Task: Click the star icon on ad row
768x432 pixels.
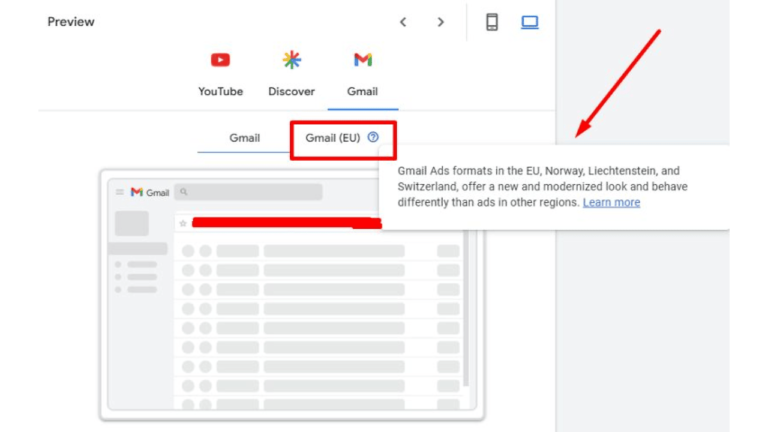Action: point(183,223)
